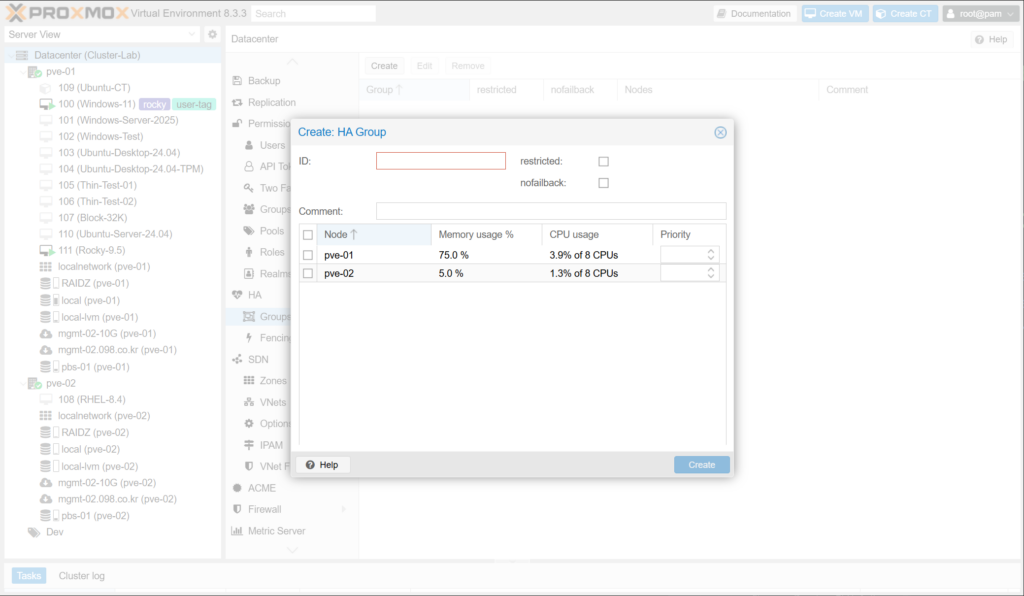Open the root@pam user menu
1024x596 pixels.
click(979, 14)
